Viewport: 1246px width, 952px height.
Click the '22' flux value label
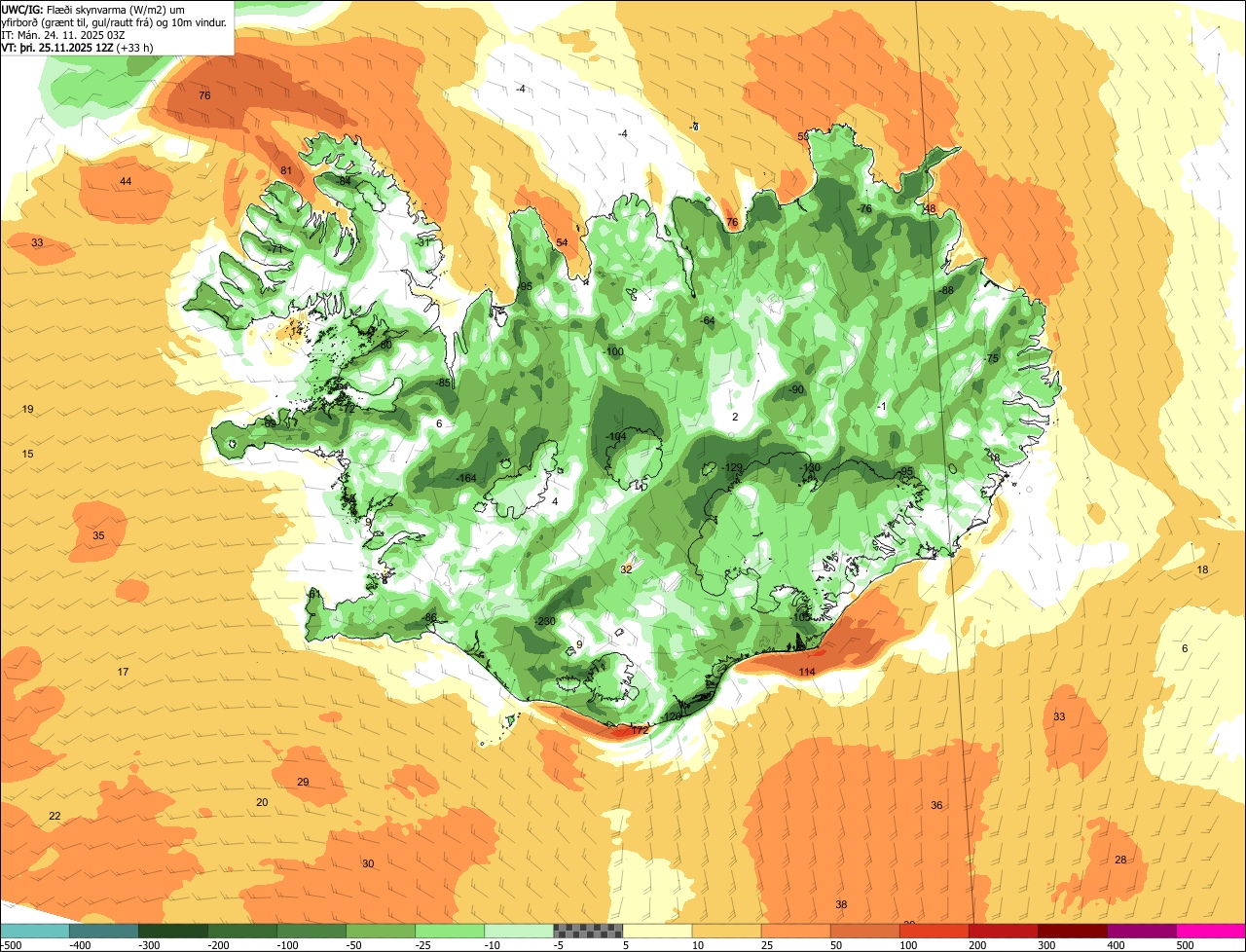coord(55,817)
